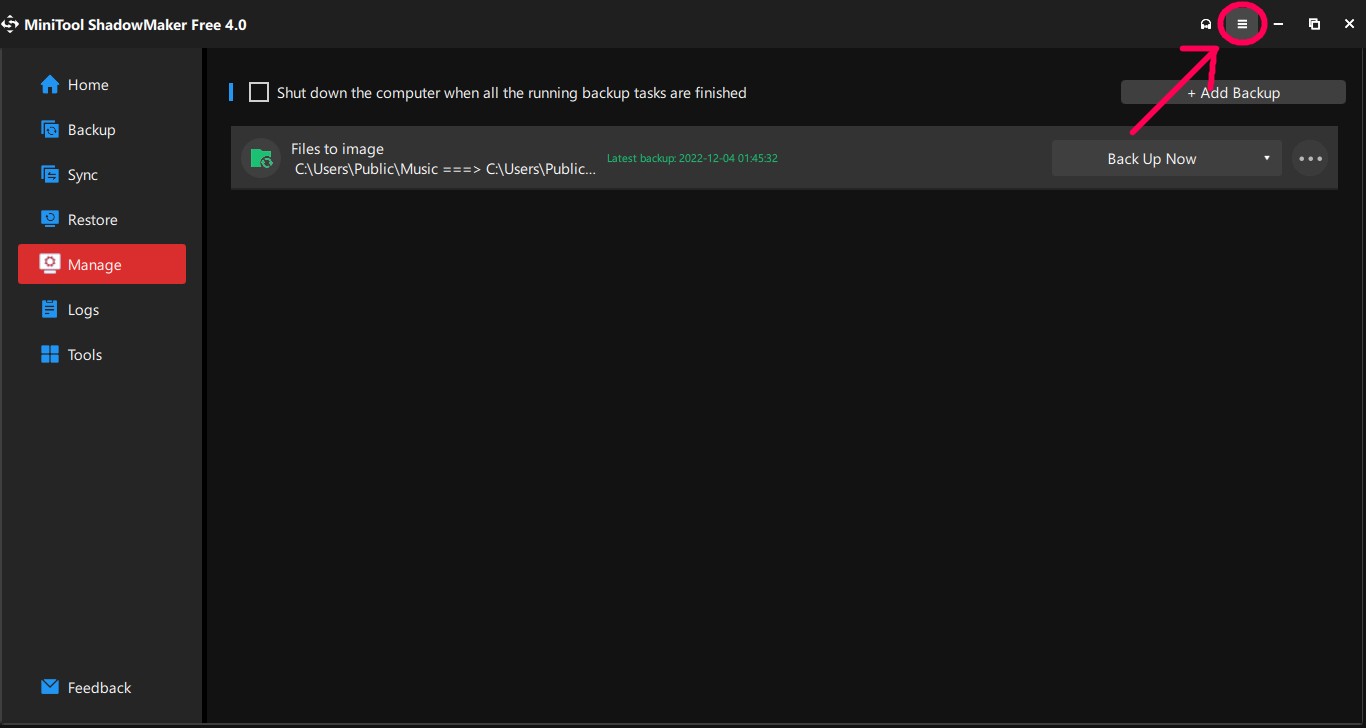Expand the Back Up Now dropdown arrow

(1266, 158)
